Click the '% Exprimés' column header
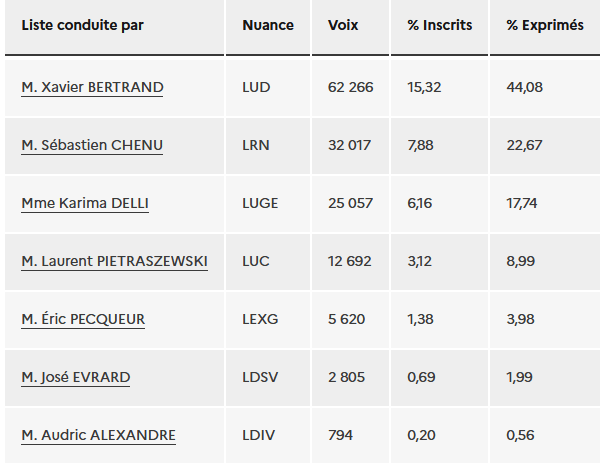The width and height of the screenshot is (601, 463). coord(545,27)
